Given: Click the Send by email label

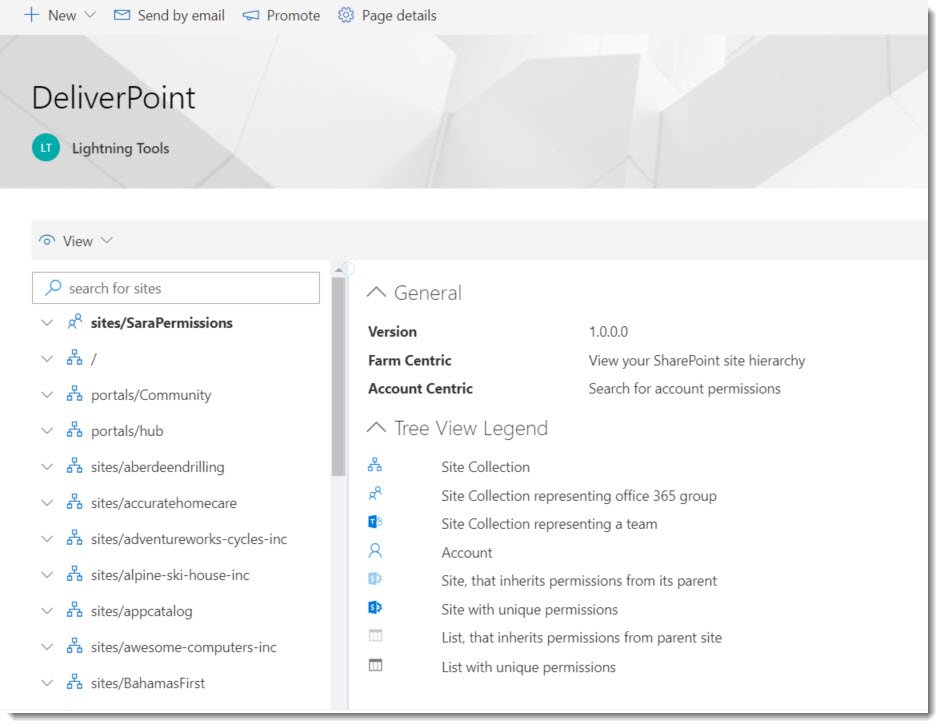Looking at the screenshot, I should (181, 16).
